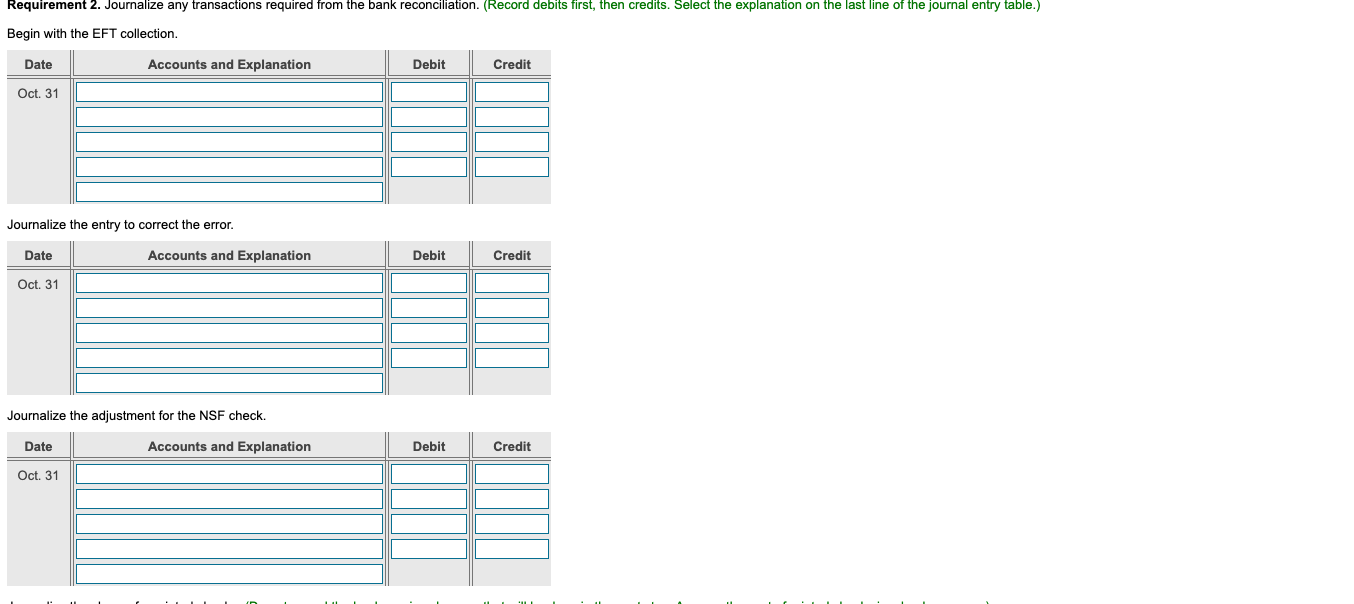Screen dimensions: 1354x604
Task: Click the second Debit field under EFT collection
Action: click(429, 116)
